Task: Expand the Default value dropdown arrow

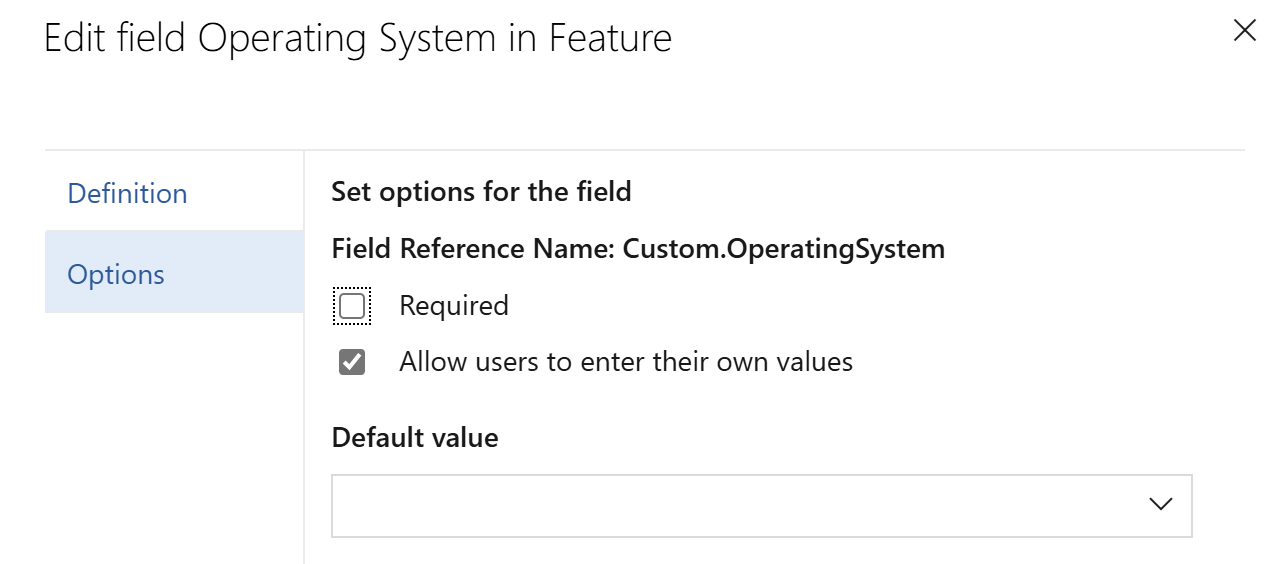Action: pos(1160,505)
